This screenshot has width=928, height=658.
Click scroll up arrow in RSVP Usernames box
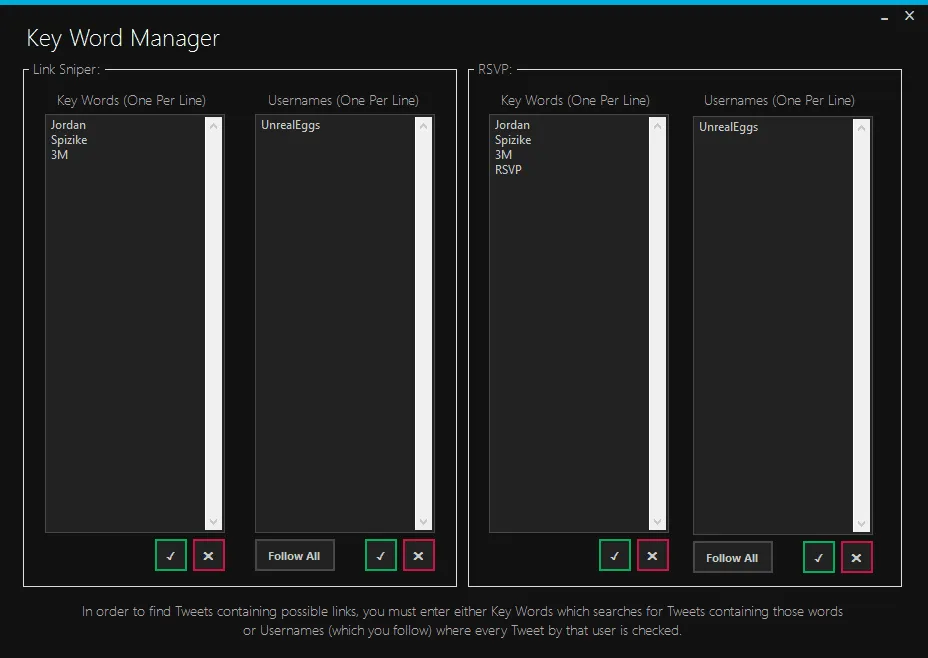pyautogui.click(x=861, y=128)
